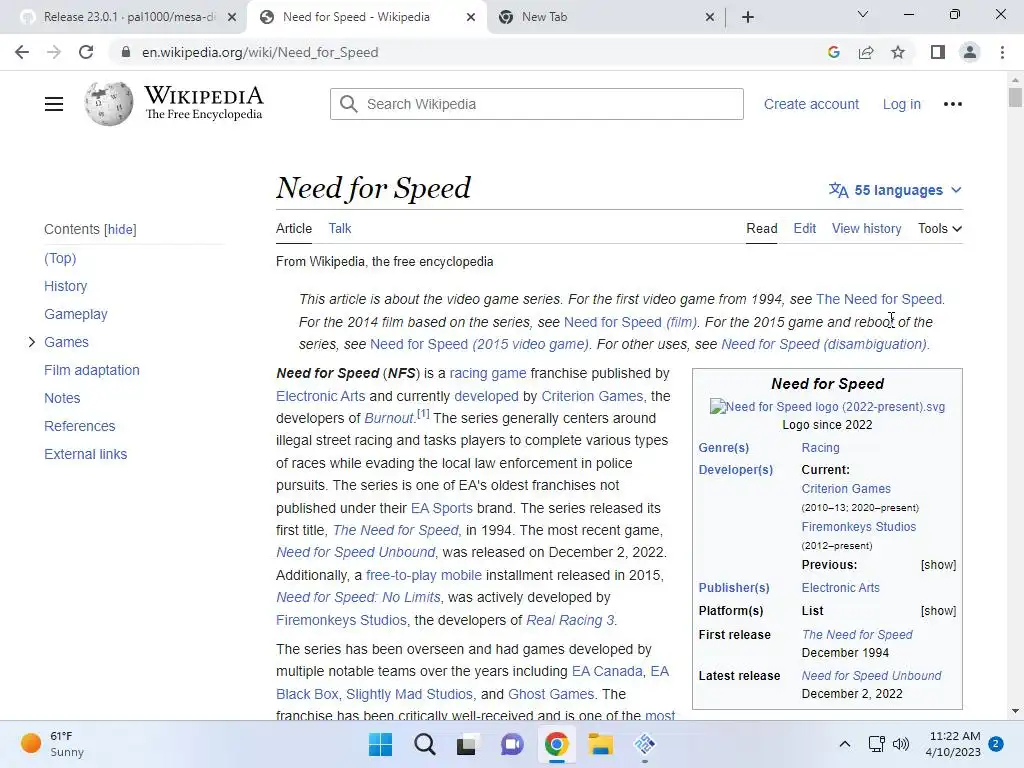The image size is (1024, 768).
Task: Click the Wikipedia globe logo
Action: 108,104
